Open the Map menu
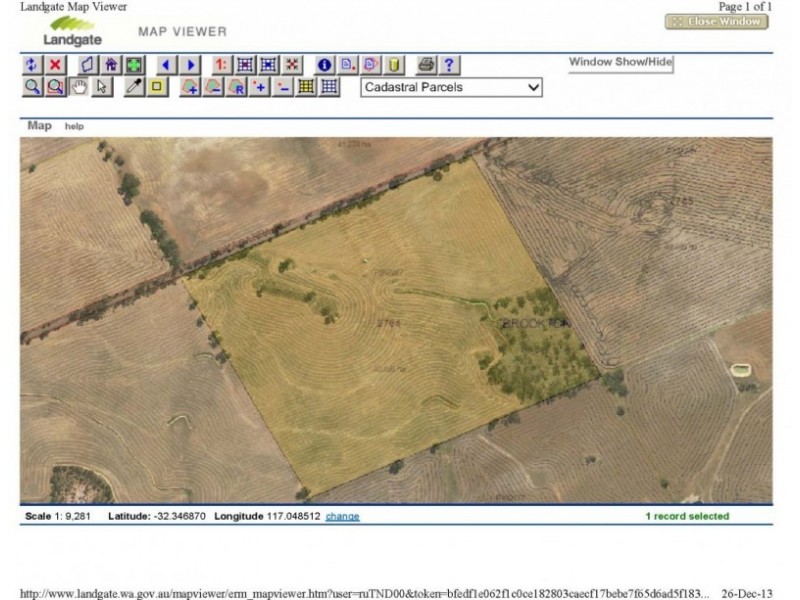This screenshot has width=800, height=600. point(38,126)
